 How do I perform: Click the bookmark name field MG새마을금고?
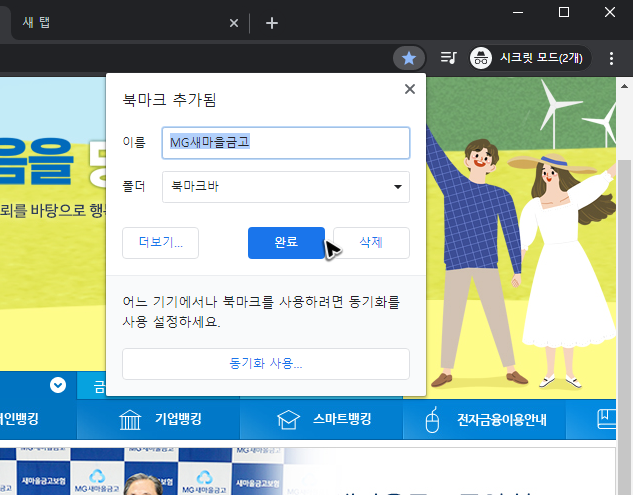[x=286, y=143]
